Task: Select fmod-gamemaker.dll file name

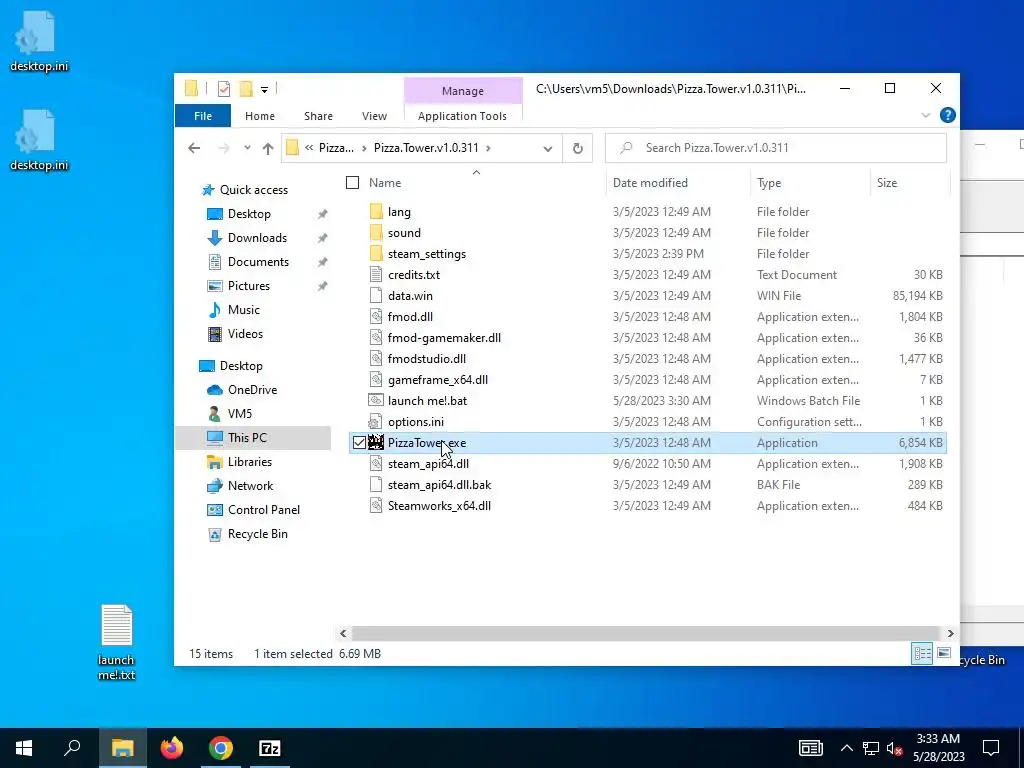Action: click(x=444, y=338)
